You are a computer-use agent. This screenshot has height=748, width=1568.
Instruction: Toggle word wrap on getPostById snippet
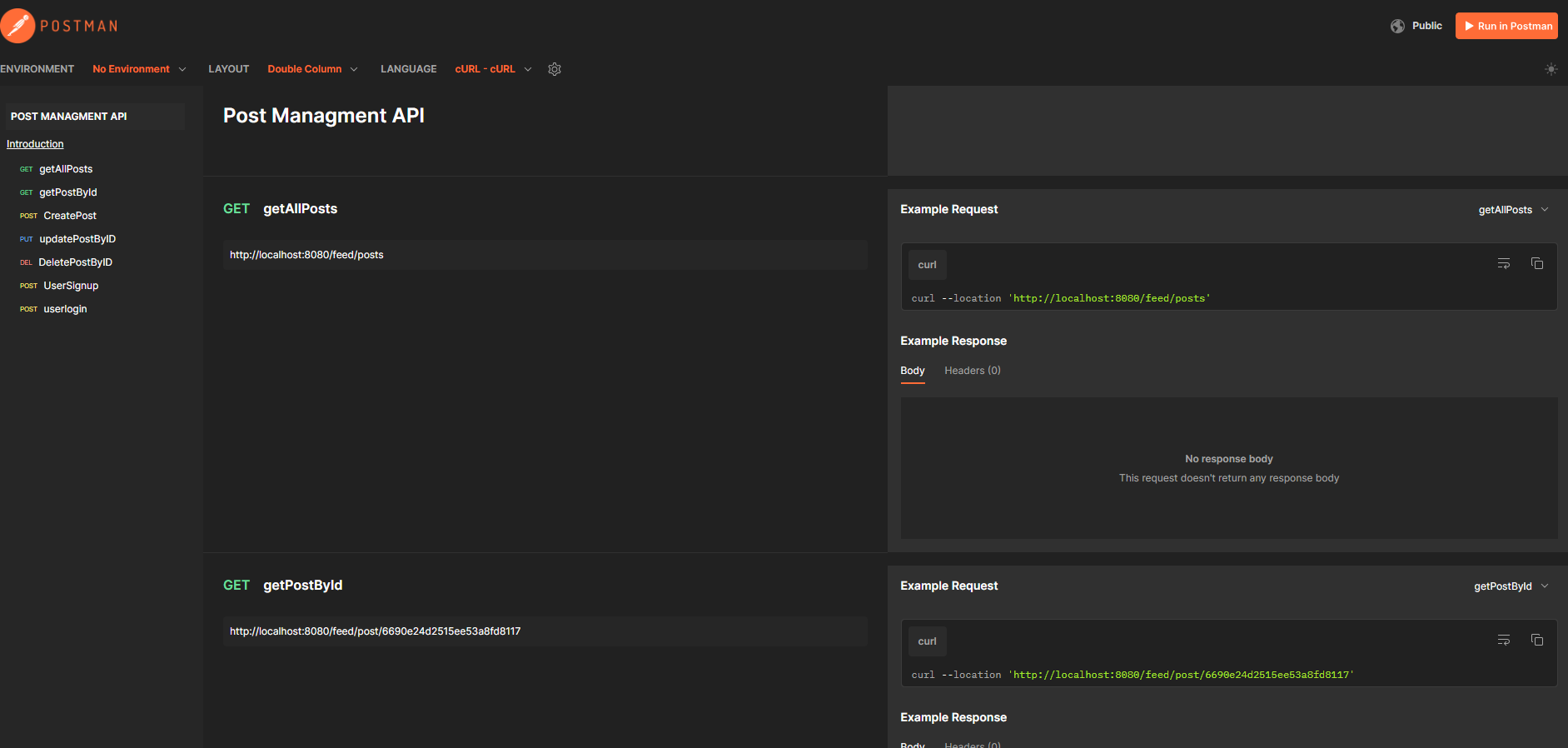pos(1504,641)
